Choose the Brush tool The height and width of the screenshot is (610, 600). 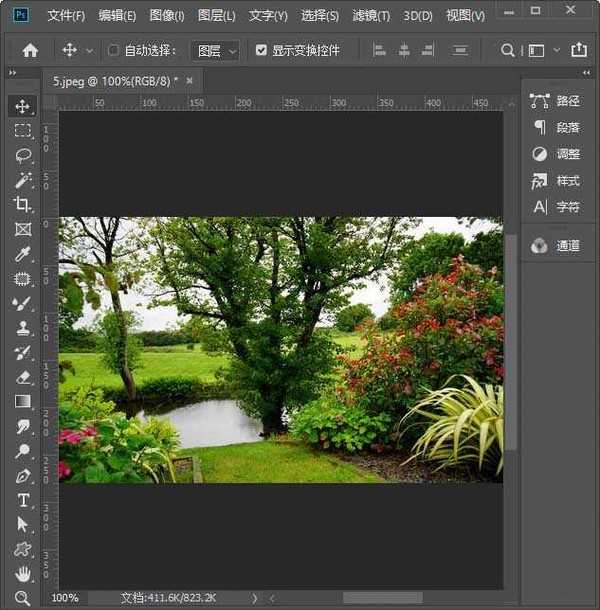22,303
